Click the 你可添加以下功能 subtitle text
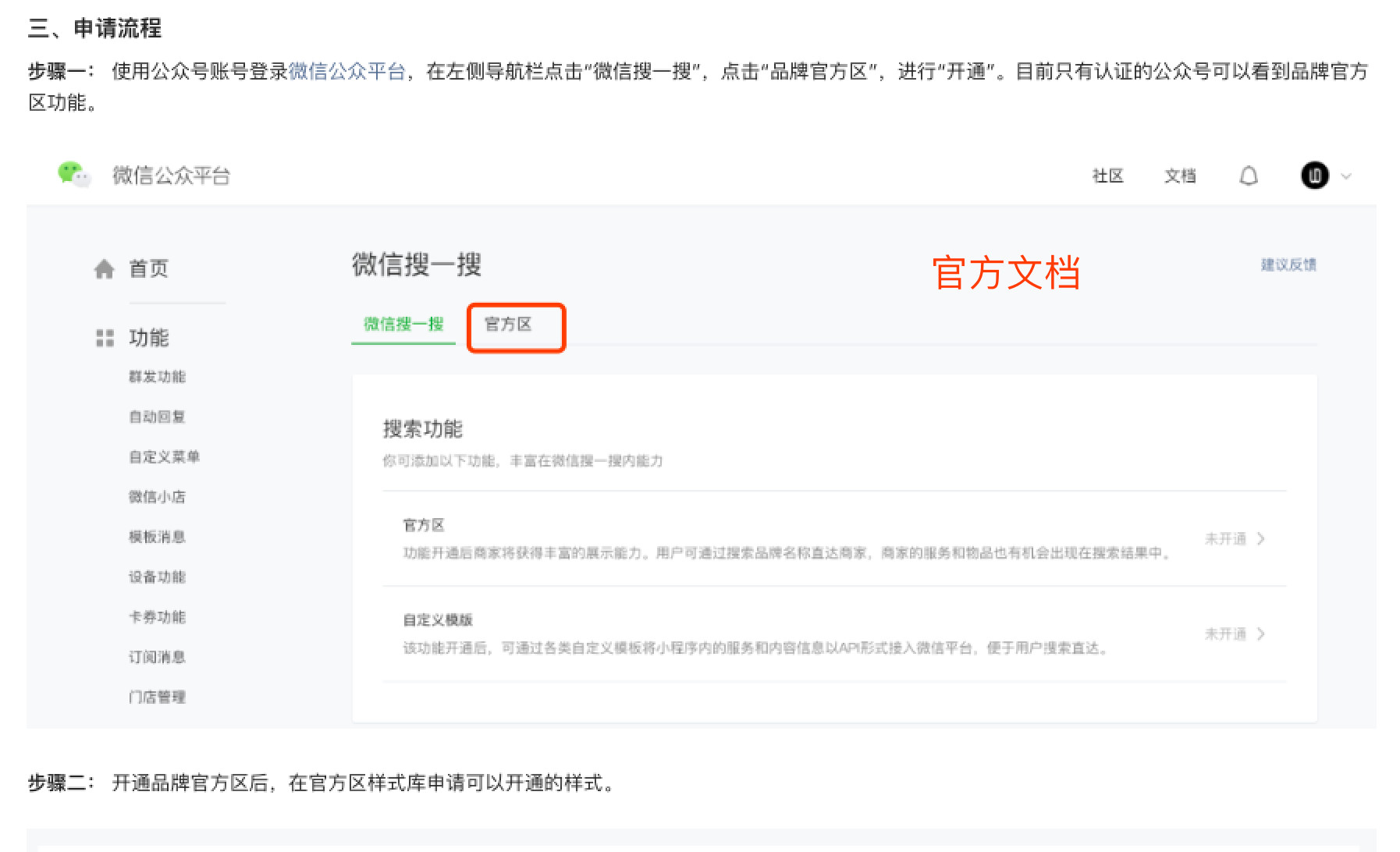Image resolution: width=1400 pixels, height=852 pixels. point(522,461)
